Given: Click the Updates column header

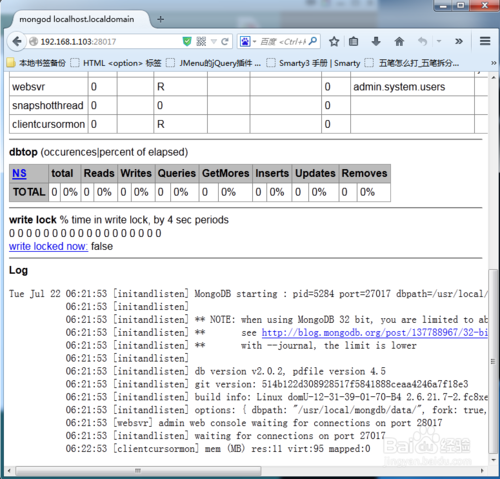Looking at the screenshot, I should click(315, 173).
